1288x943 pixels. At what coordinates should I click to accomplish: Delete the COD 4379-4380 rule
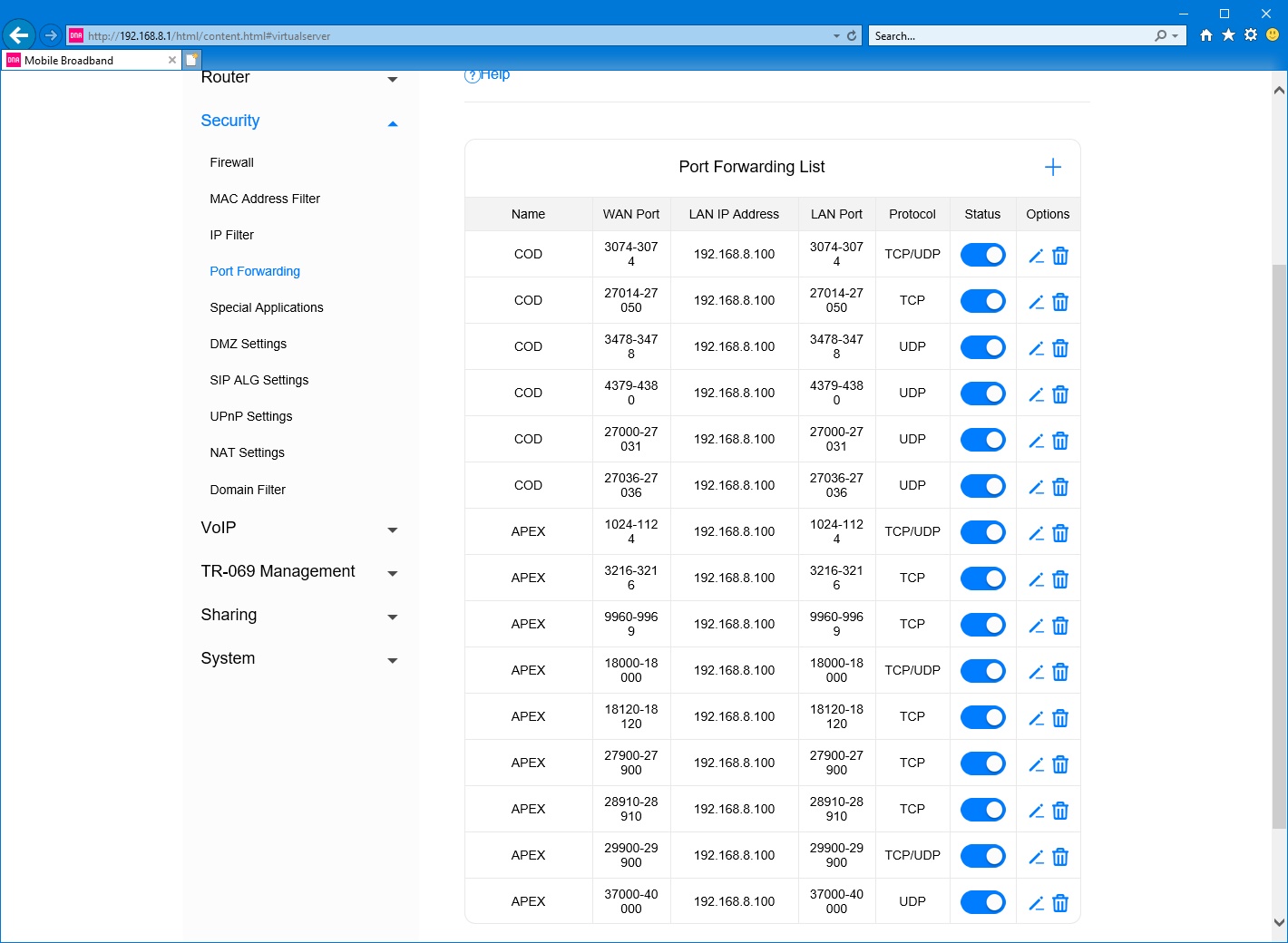pyautogui.click(x=1060, y=394)
